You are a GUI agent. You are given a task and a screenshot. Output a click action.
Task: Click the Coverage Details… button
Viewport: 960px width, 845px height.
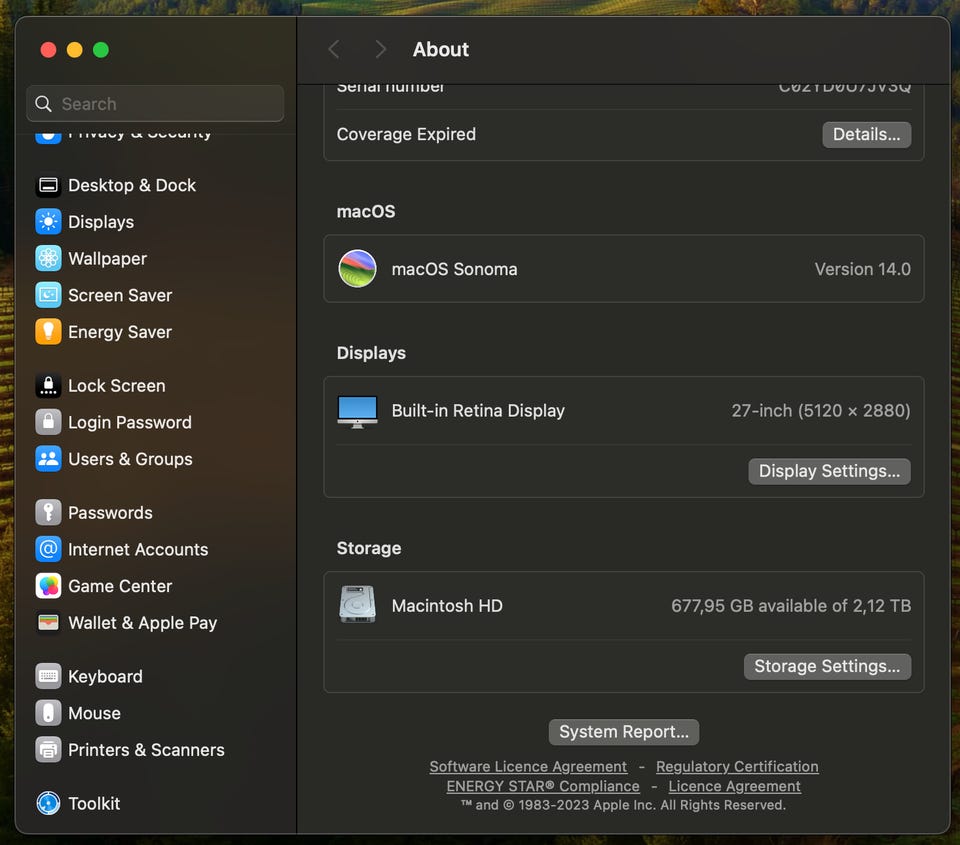click(866, 135)
